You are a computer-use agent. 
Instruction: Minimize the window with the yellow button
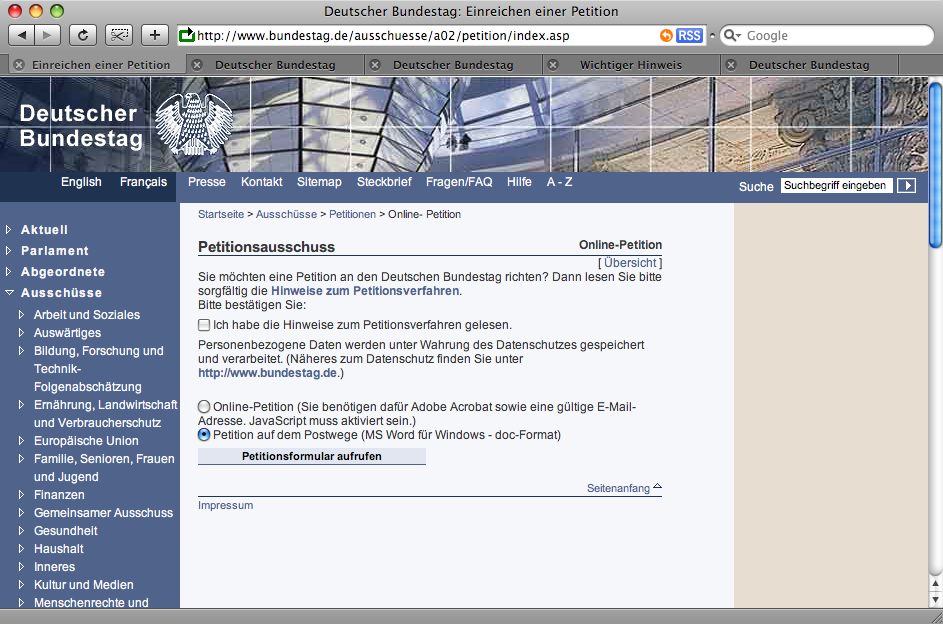coord(35,11)
